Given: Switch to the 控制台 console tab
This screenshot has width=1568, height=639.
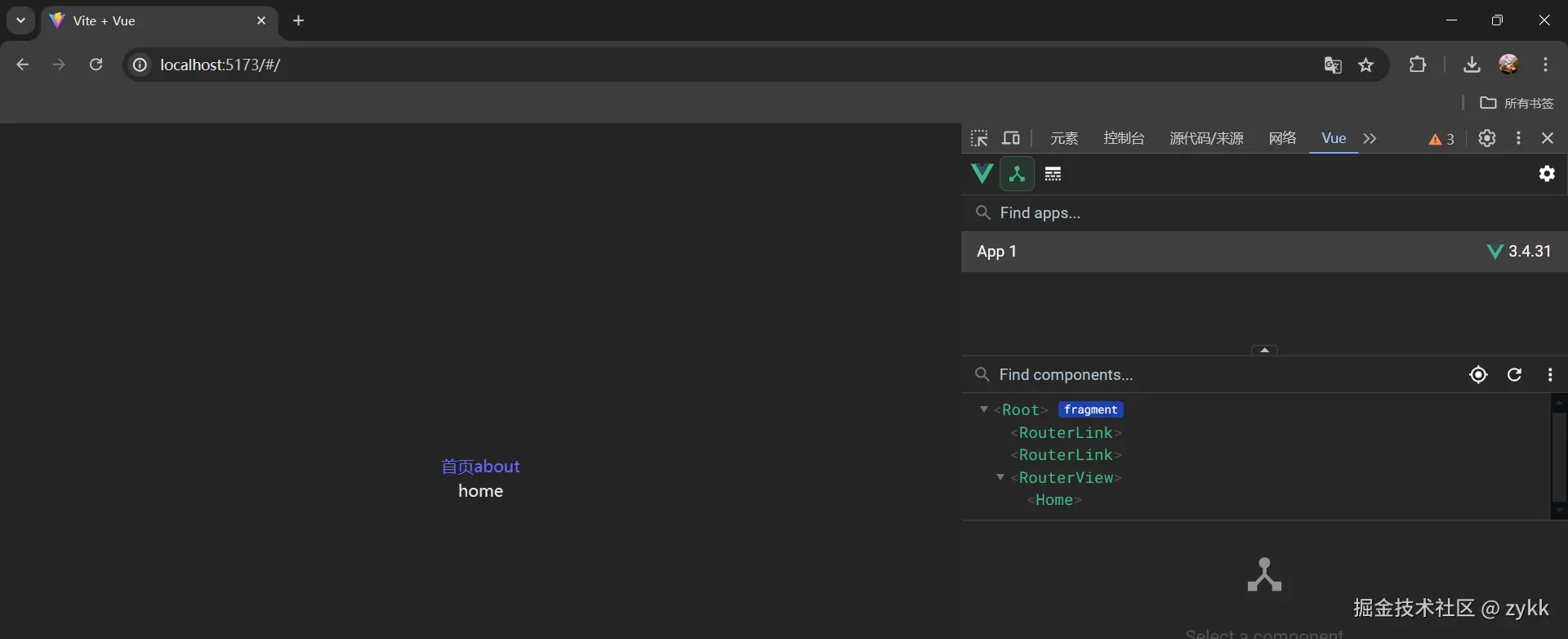Looking at the screenshot, I should coord(1124,138).
